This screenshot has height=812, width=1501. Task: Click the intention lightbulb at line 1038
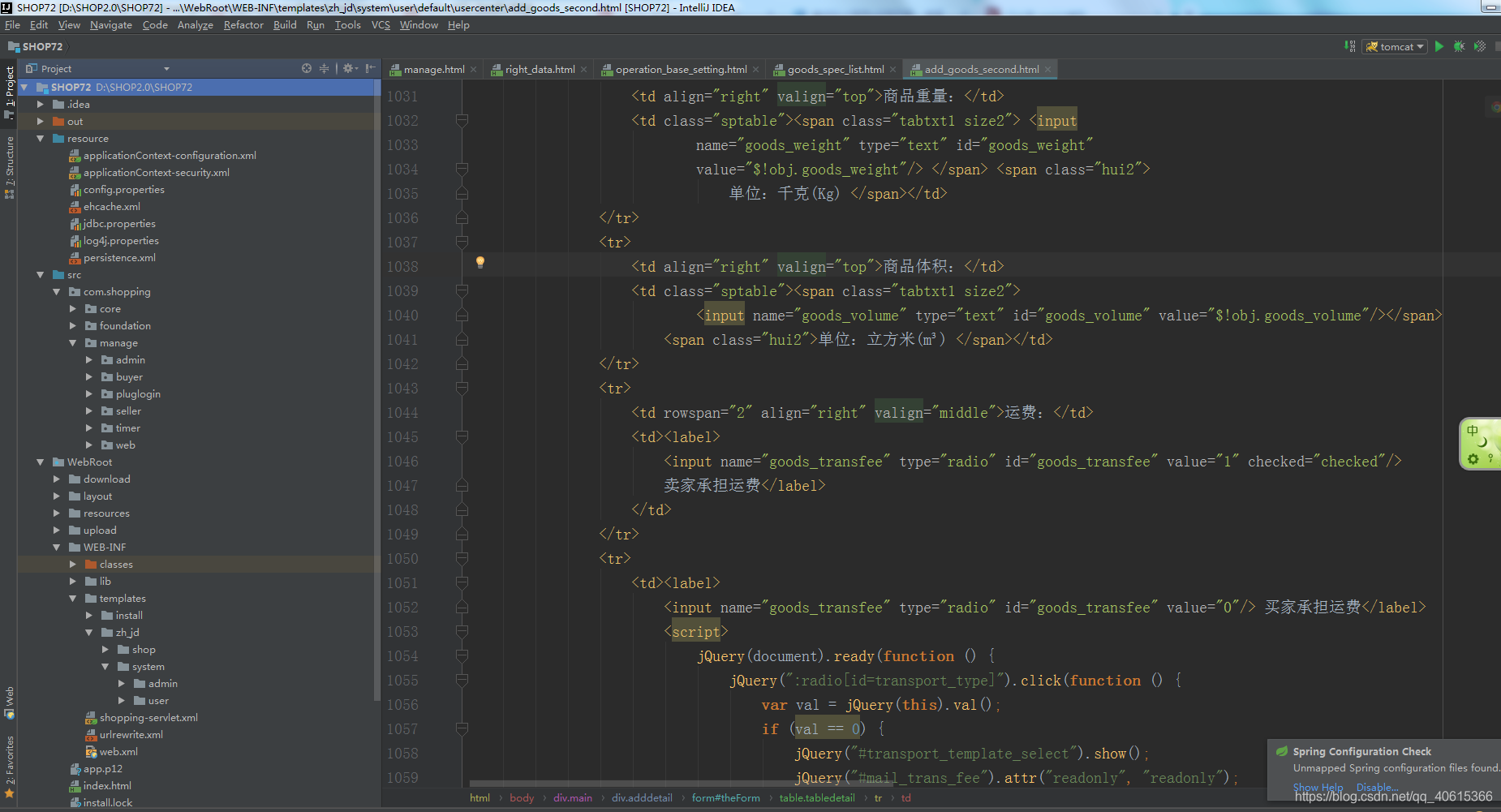pos(480,262)
